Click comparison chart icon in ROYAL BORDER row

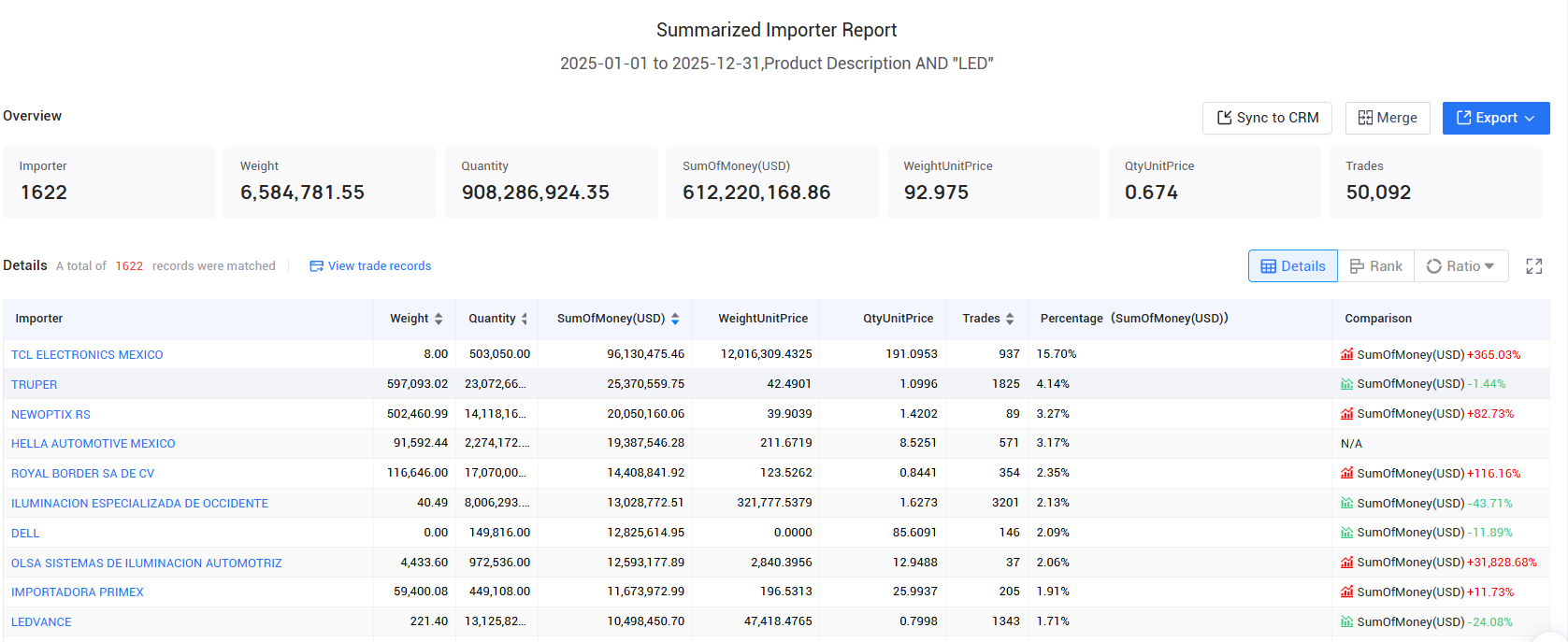coord(1346,473)
